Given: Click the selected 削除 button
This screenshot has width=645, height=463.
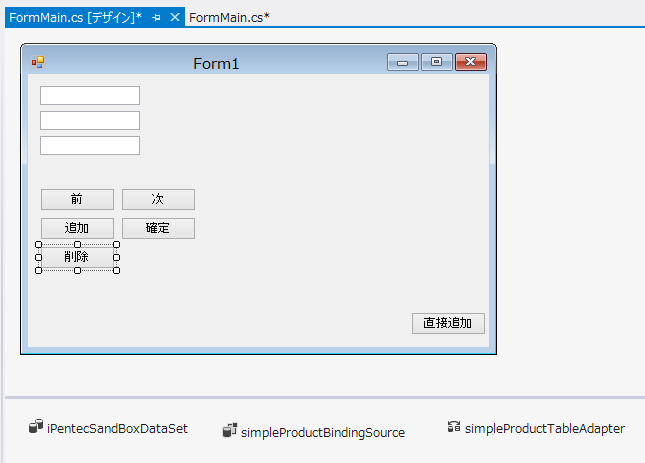Looking at the screenshot, I should 77,257.
